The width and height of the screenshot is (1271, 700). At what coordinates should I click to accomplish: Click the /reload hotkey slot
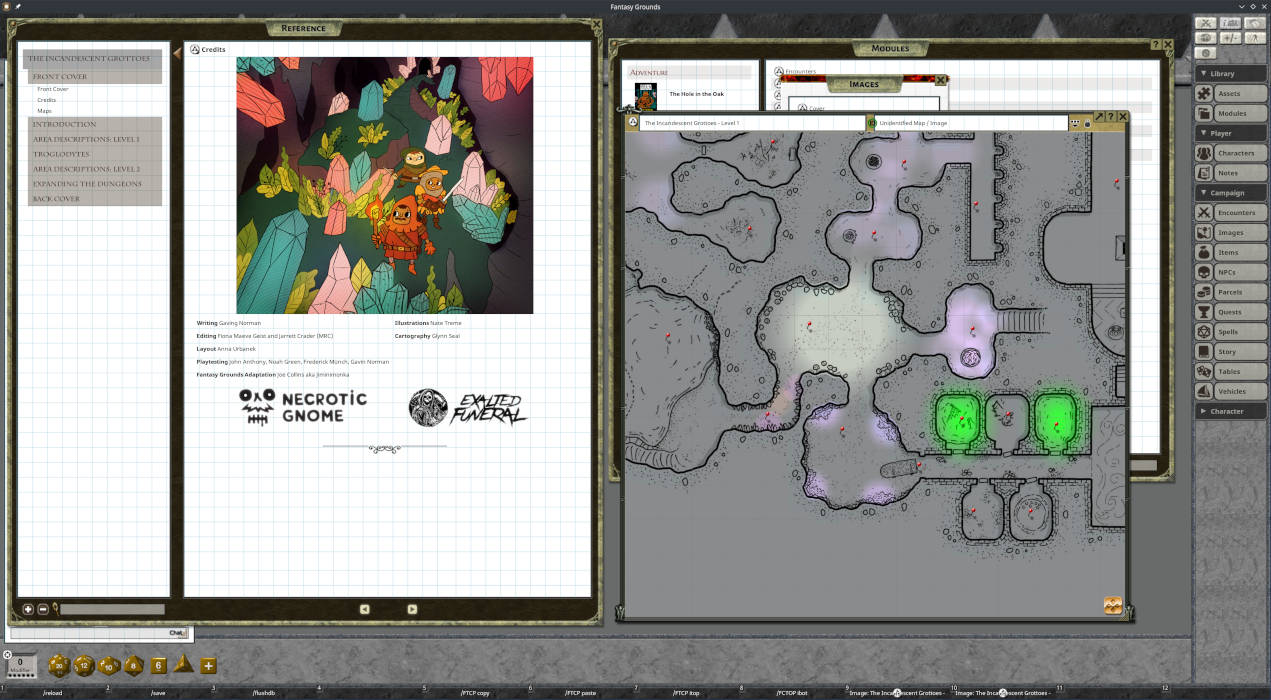[x=55, y=693]
